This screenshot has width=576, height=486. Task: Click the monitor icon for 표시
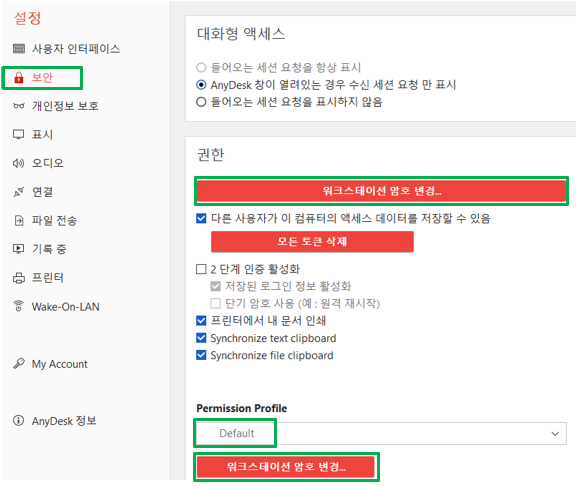(19, 134)
